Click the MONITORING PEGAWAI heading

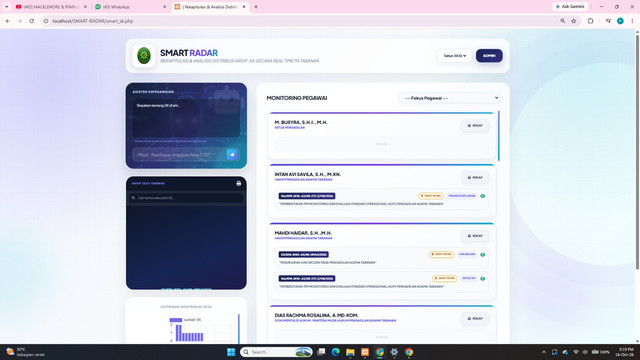(x=297, y=98)
